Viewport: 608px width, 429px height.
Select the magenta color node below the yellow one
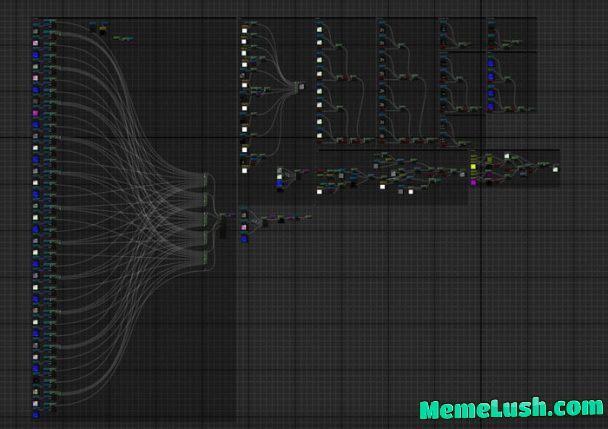point(473,182)
